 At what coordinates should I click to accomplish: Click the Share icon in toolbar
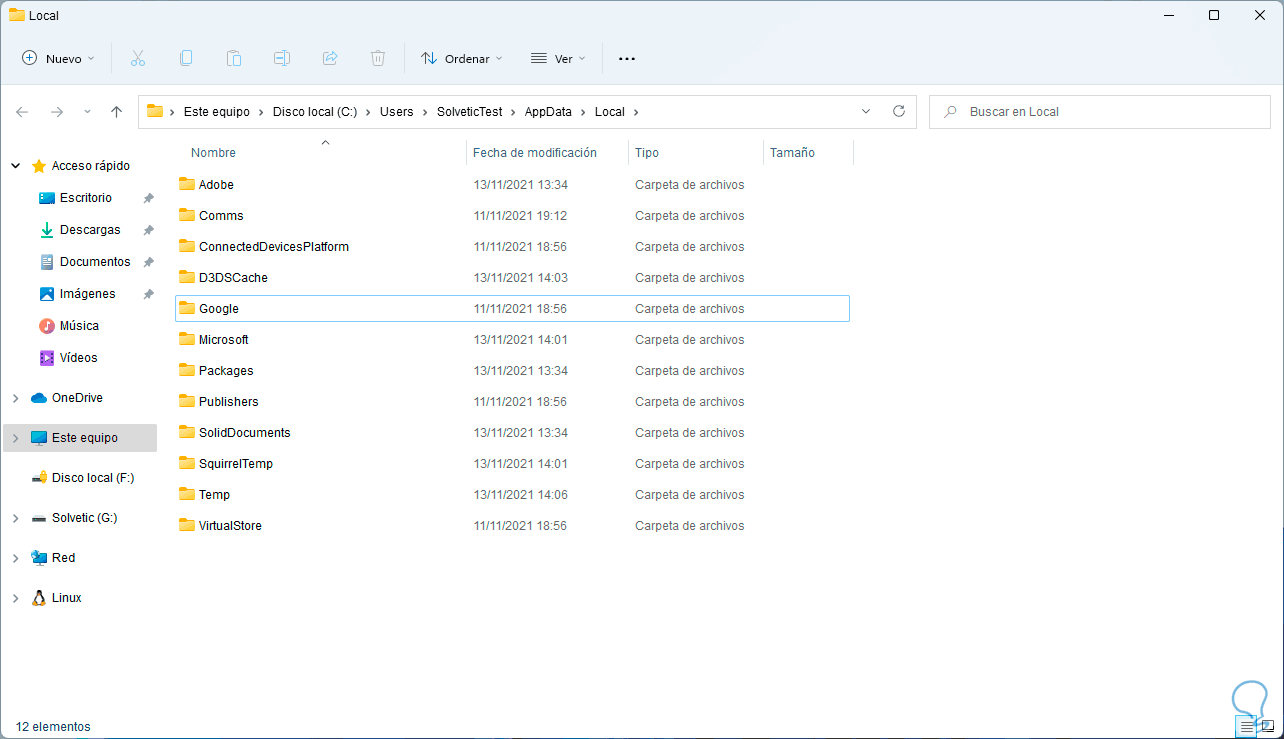pyautogui.click(x=330, y=59)
